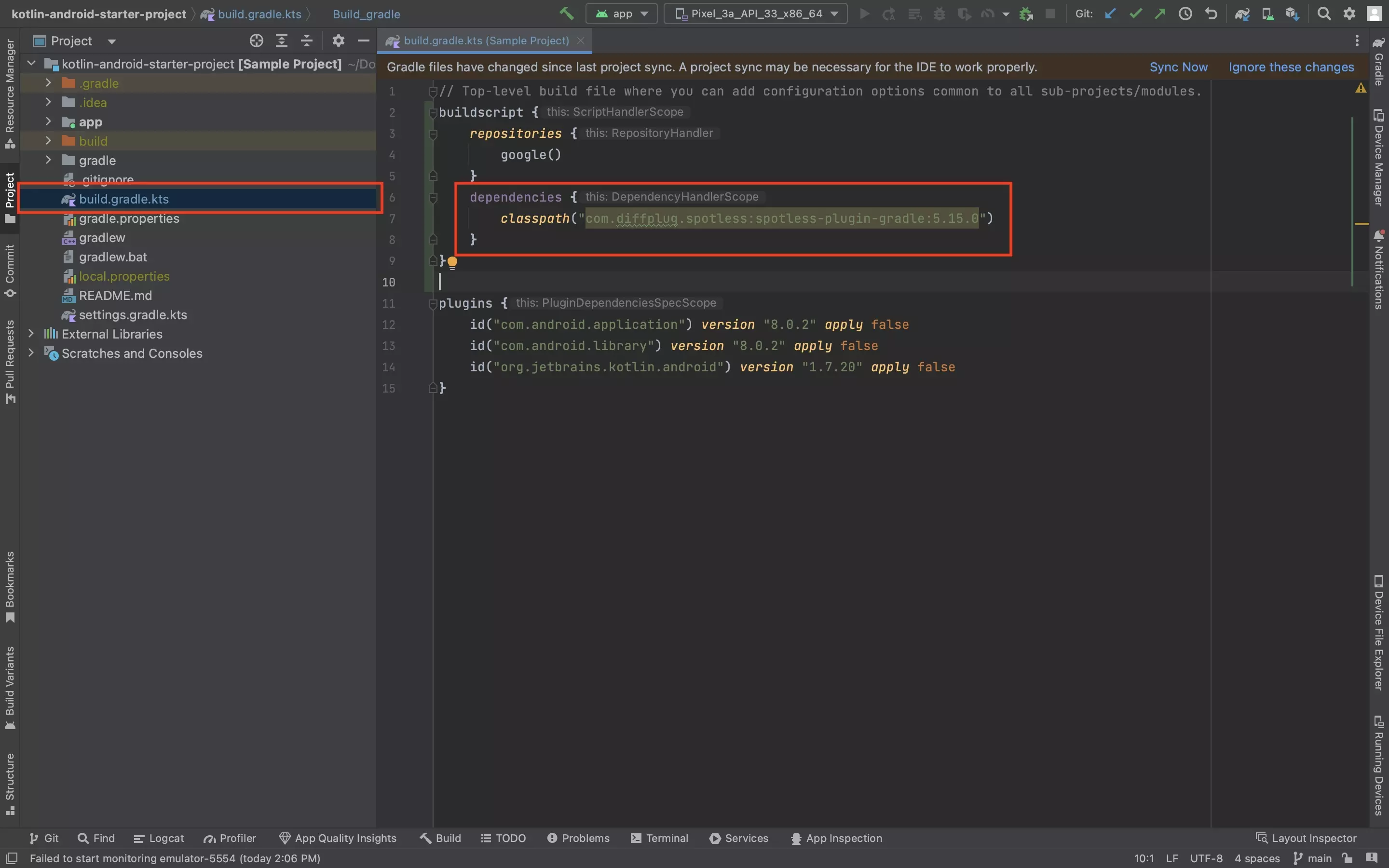The height and width of the screenshot is (868, 1389).
Task: Open Git history clock icon
Action: [1185, 13]
